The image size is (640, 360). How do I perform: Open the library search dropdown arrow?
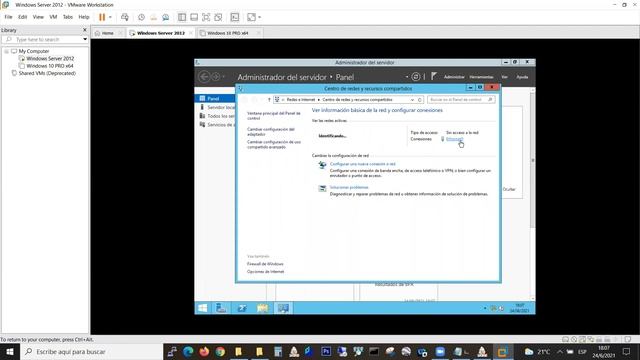point(85,40)
